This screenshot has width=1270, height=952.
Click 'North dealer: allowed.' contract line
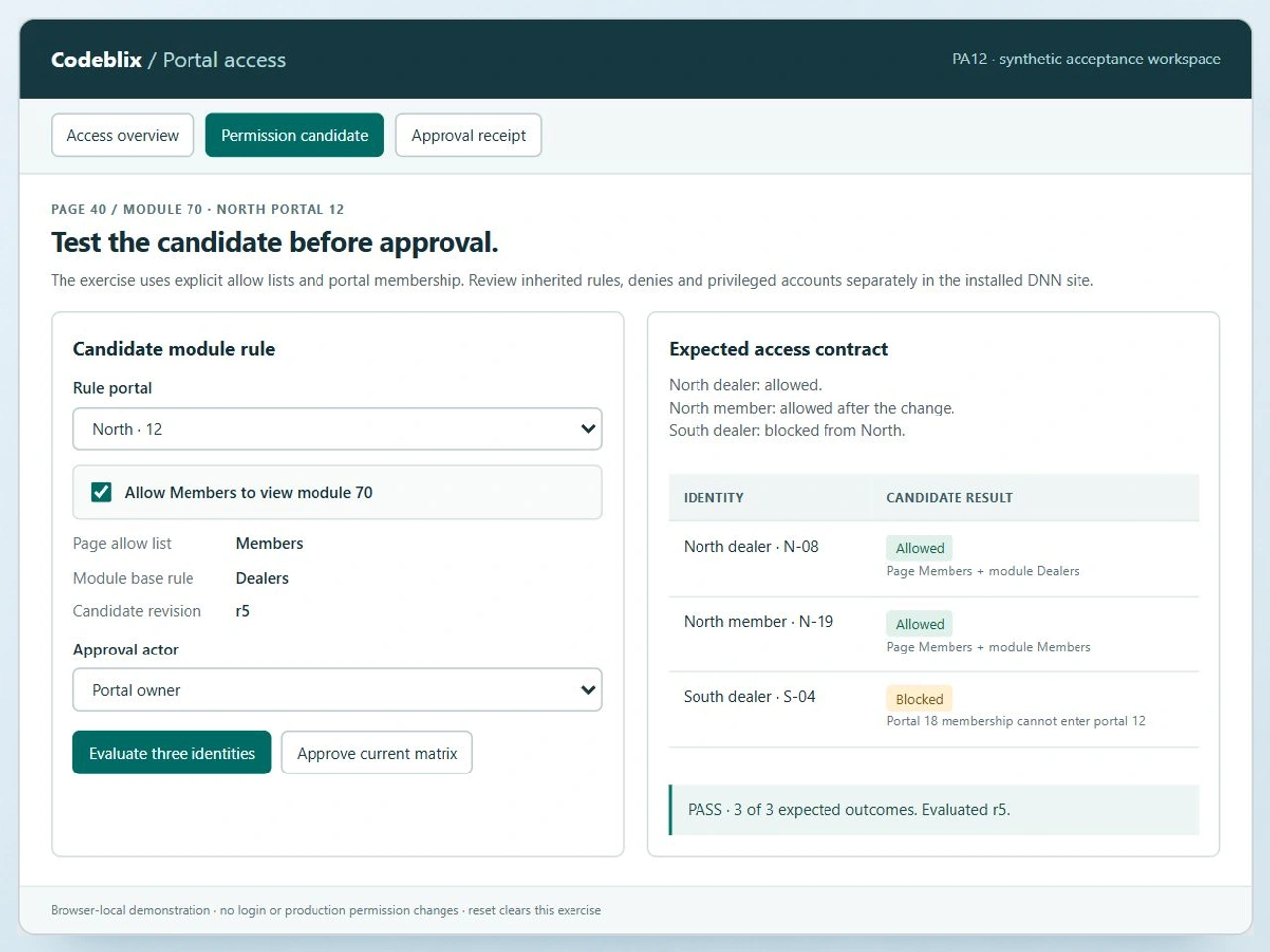(745, 385)
